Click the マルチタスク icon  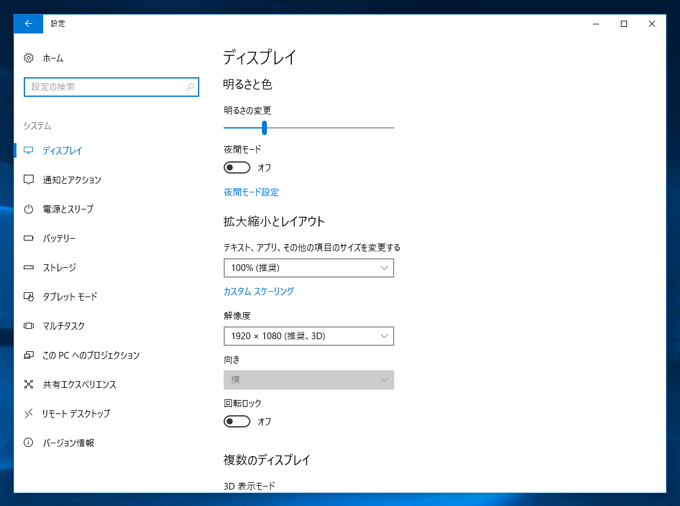[x=29, y=326]
